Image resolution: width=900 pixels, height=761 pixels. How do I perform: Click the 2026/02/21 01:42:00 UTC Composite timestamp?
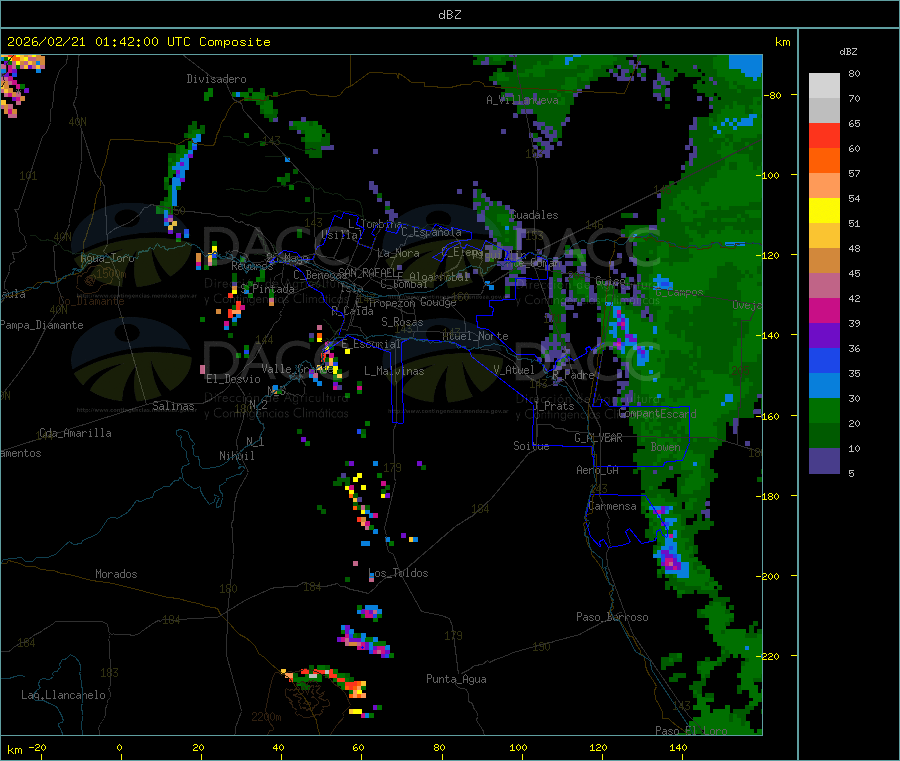[x=138, y=42]
